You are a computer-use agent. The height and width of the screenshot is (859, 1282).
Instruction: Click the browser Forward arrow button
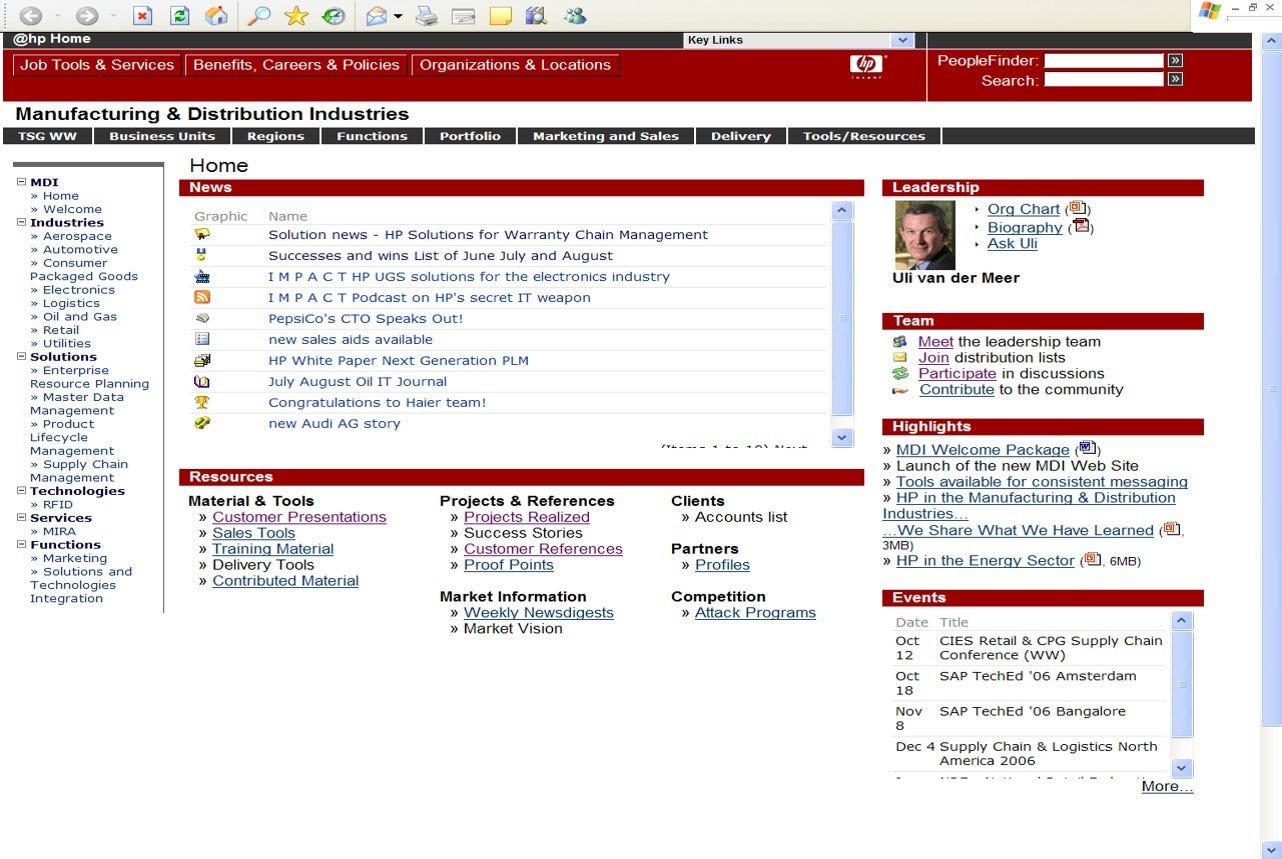click(87, 15)
